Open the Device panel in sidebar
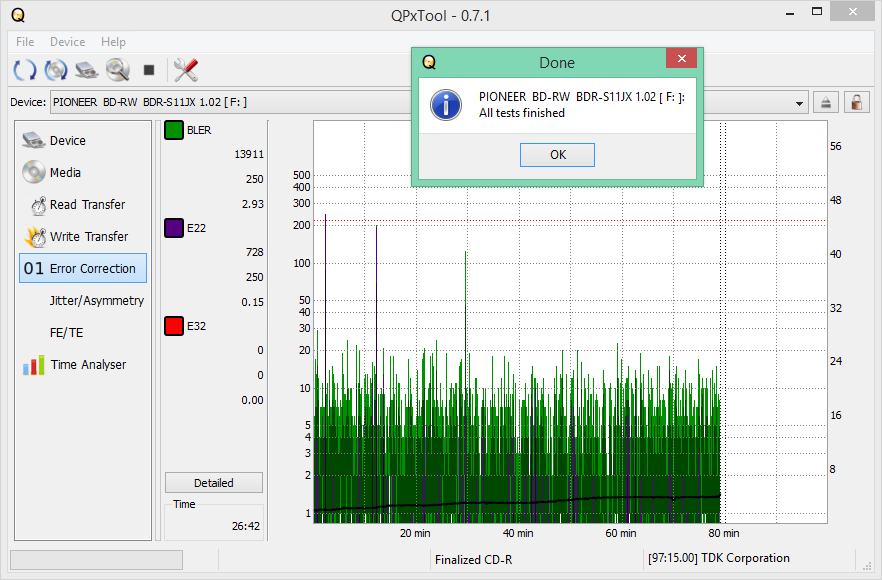Viewport: 882px width, 580px height. click(83, 140)
